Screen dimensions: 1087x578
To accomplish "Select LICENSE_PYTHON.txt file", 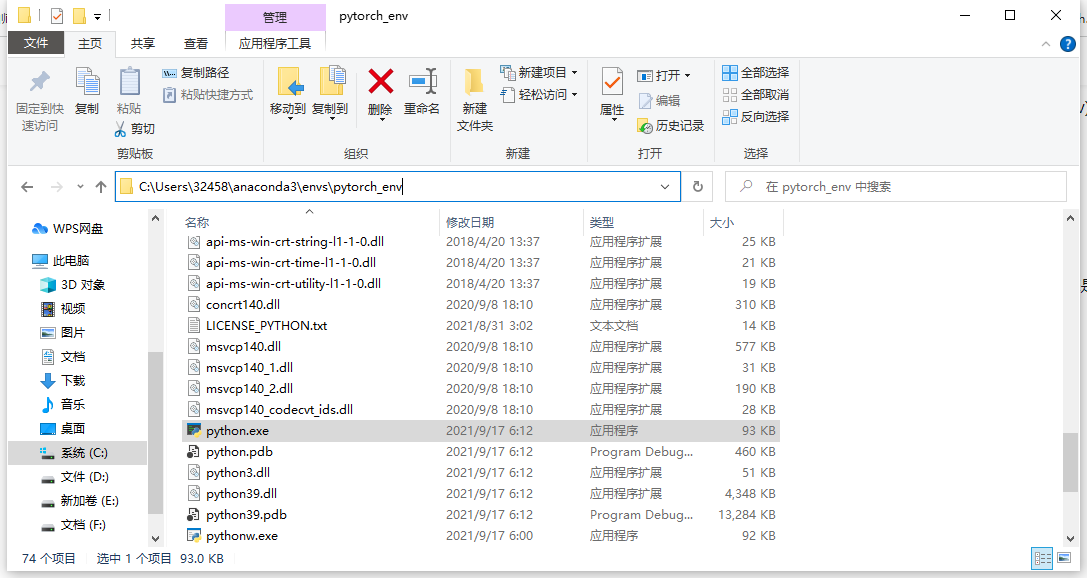I will click(x=480, y=326).
